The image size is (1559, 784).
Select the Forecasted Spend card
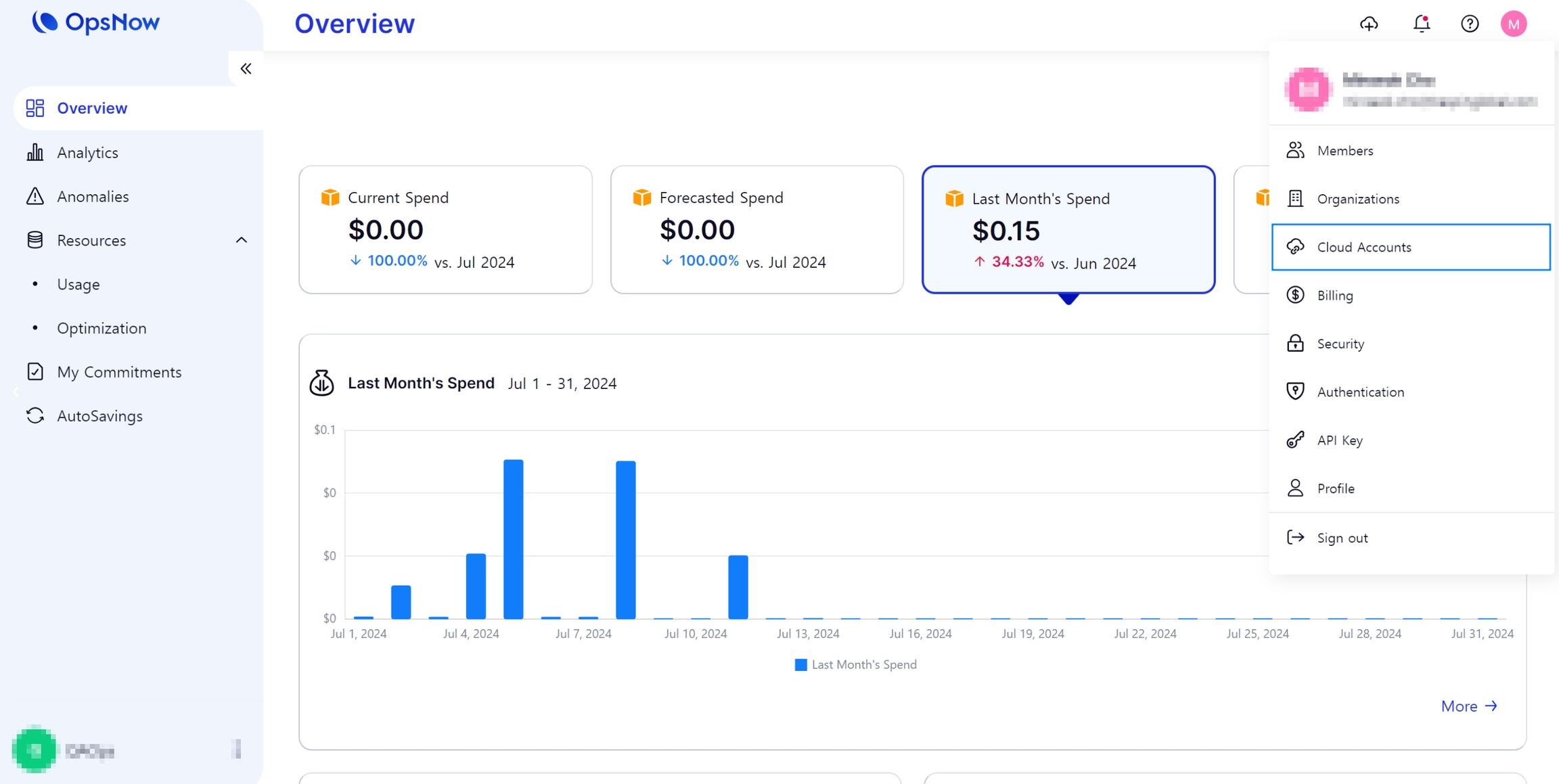(x=756, y=229)
